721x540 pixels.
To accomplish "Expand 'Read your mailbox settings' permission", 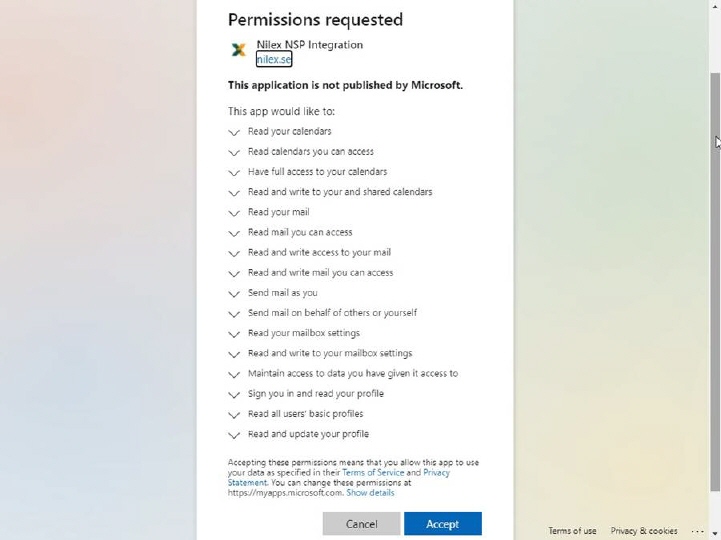I will pos(234,334).
